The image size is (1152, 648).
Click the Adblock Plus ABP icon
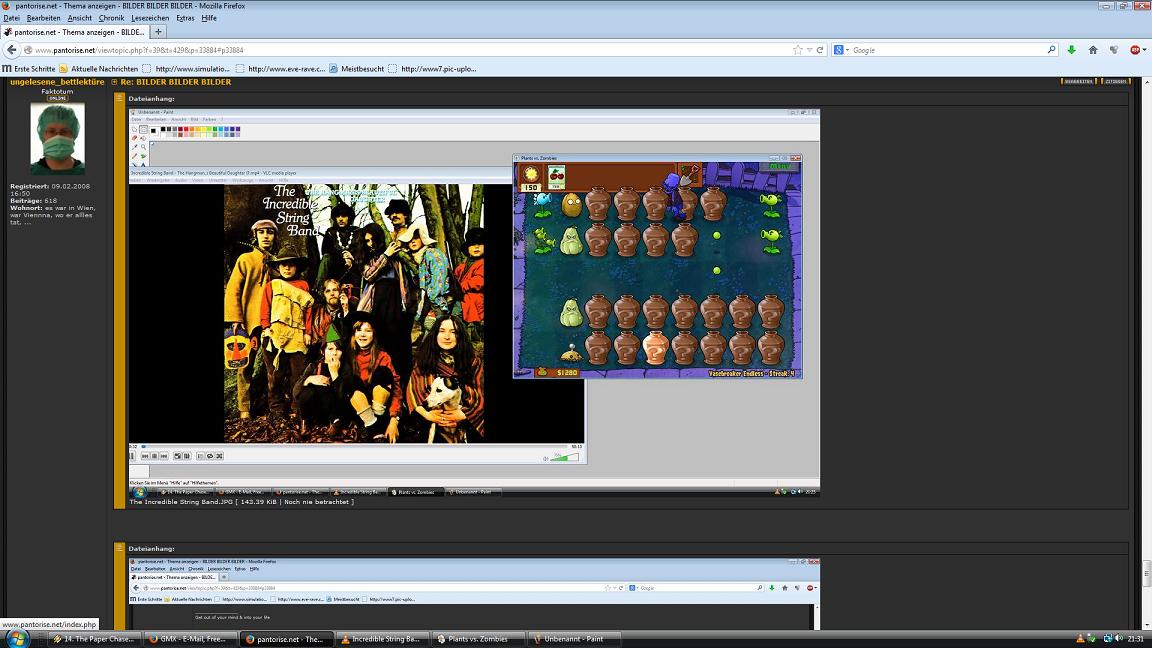1136,50
